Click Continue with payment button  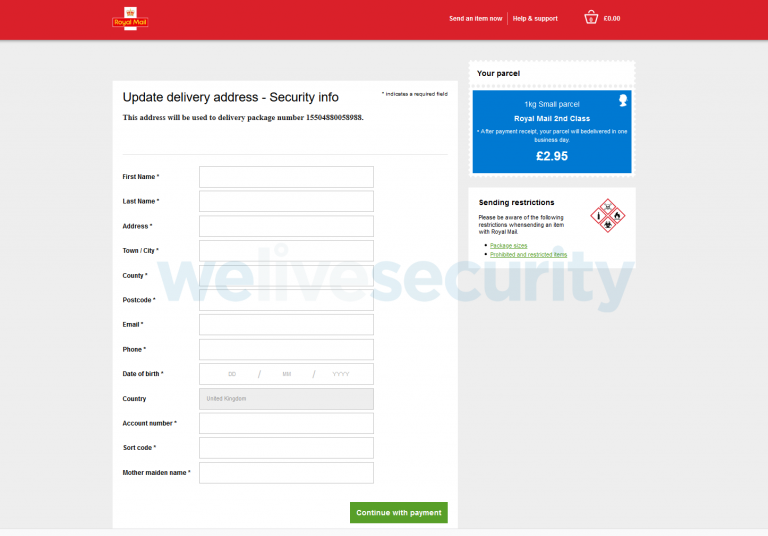(399, 512)
